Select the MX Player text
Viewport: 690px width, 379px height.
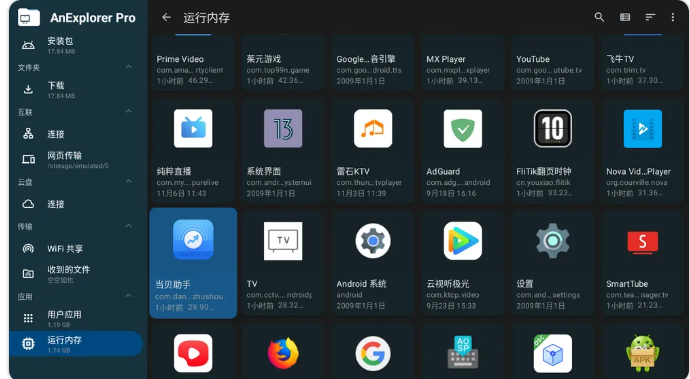point(446,59)
